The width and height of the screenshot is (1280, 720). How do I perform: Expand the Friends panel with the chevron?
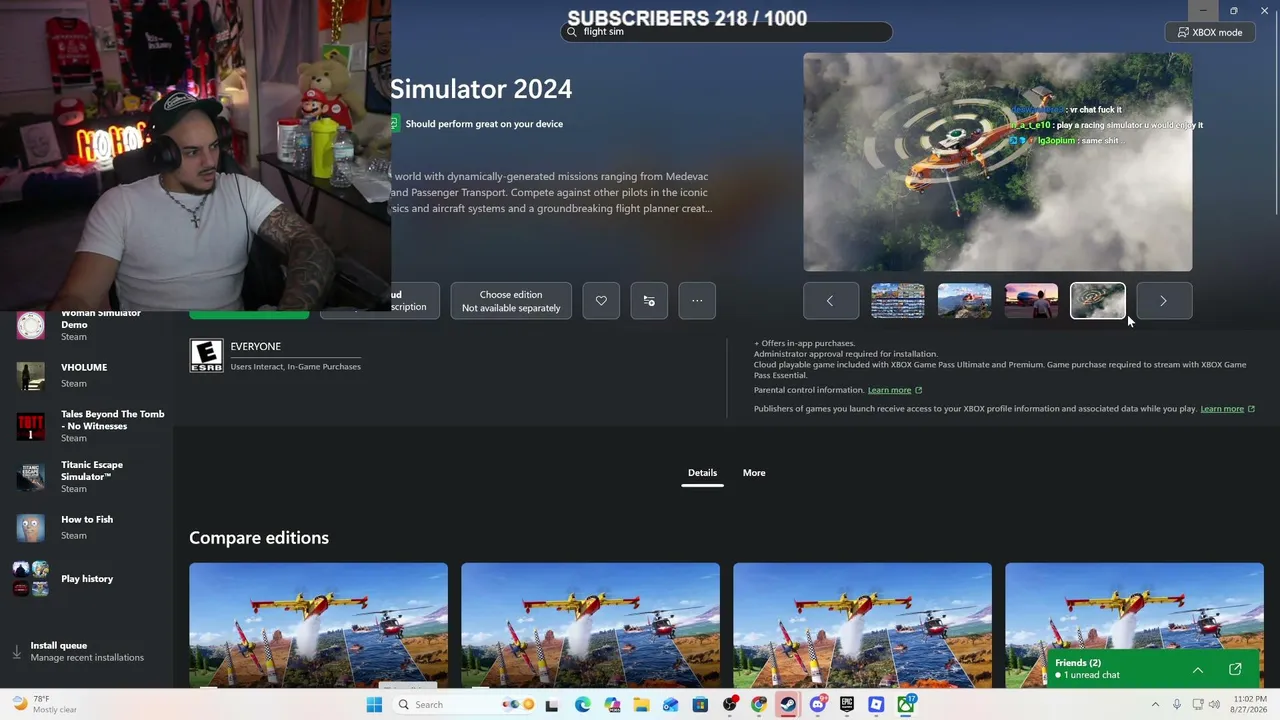(x=1198, y=670)
